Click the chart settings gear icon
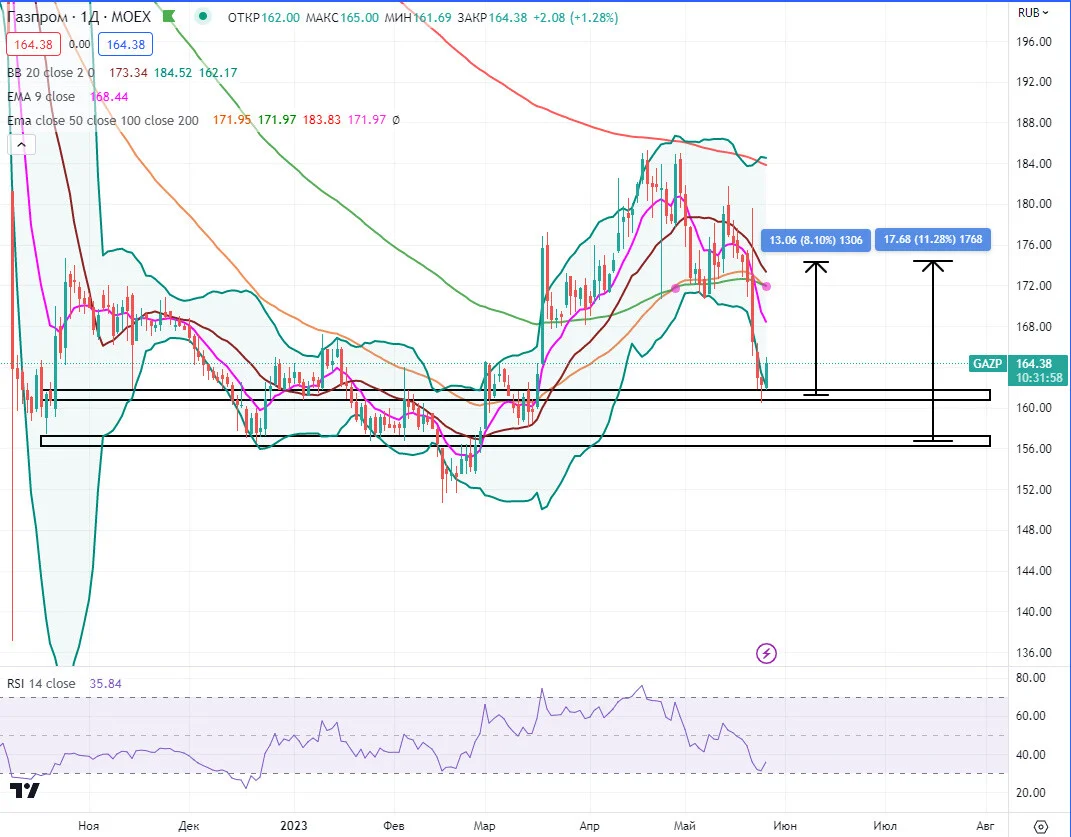 pyautogui.click(x=1040, y=826)
